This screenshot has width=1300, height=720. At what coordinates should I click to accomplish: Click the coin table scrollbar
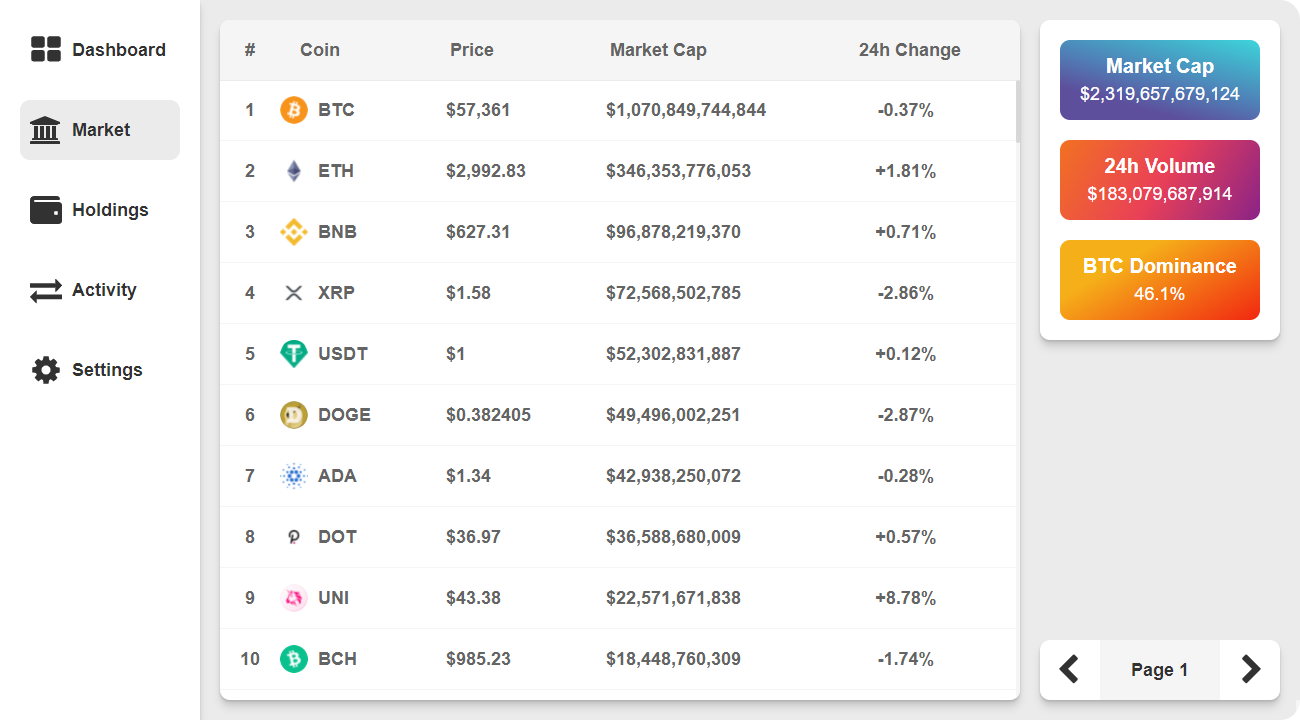(1018, 112)
